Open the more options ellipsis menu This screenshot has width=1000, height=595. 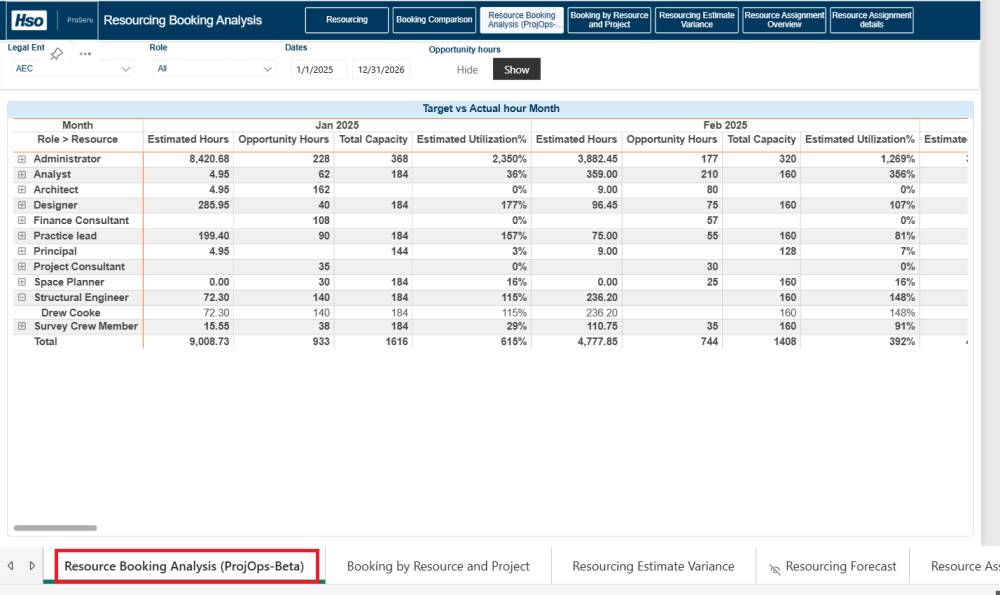point(85,54)
